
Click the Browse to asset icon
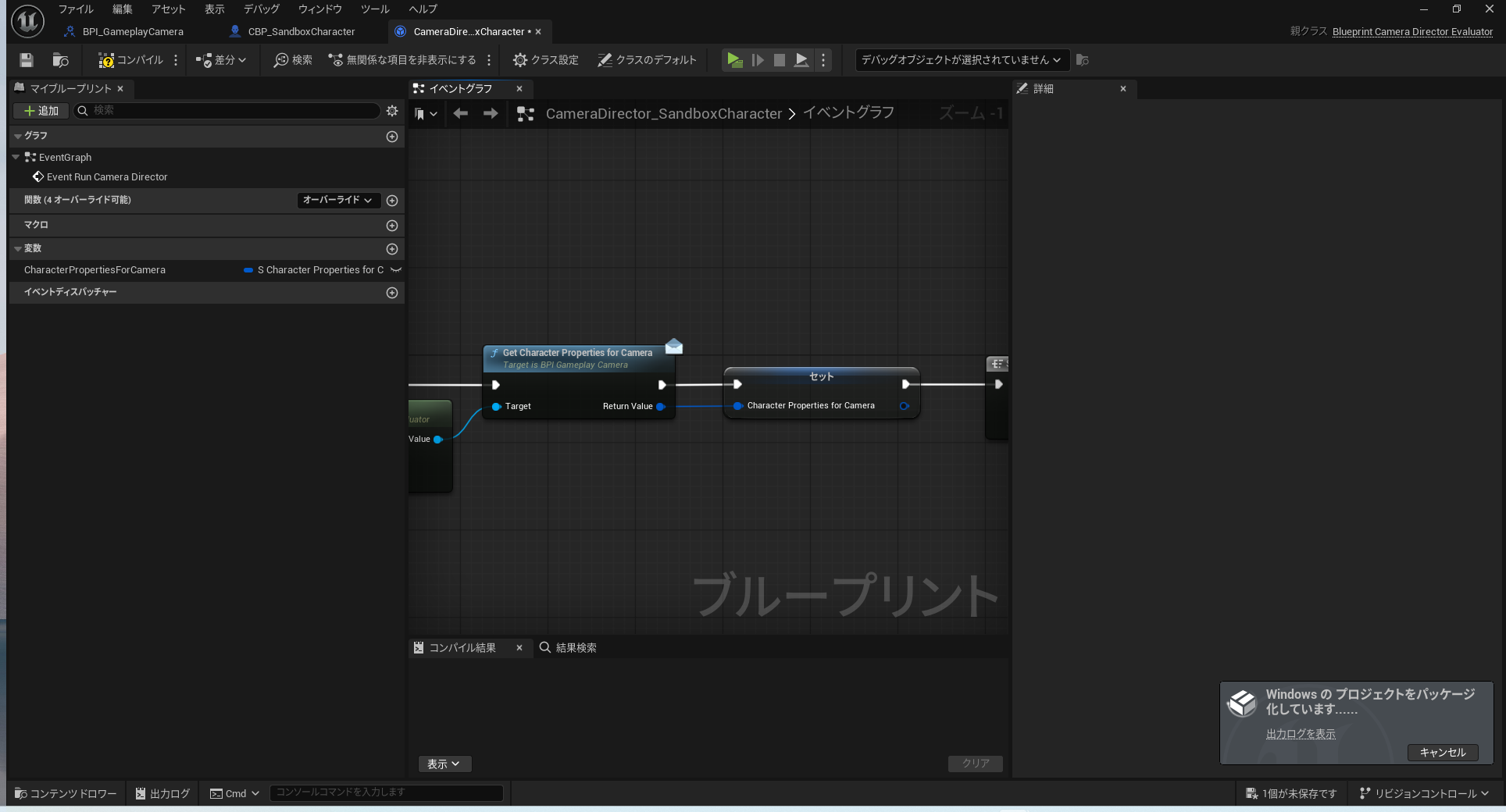[60, 60]
